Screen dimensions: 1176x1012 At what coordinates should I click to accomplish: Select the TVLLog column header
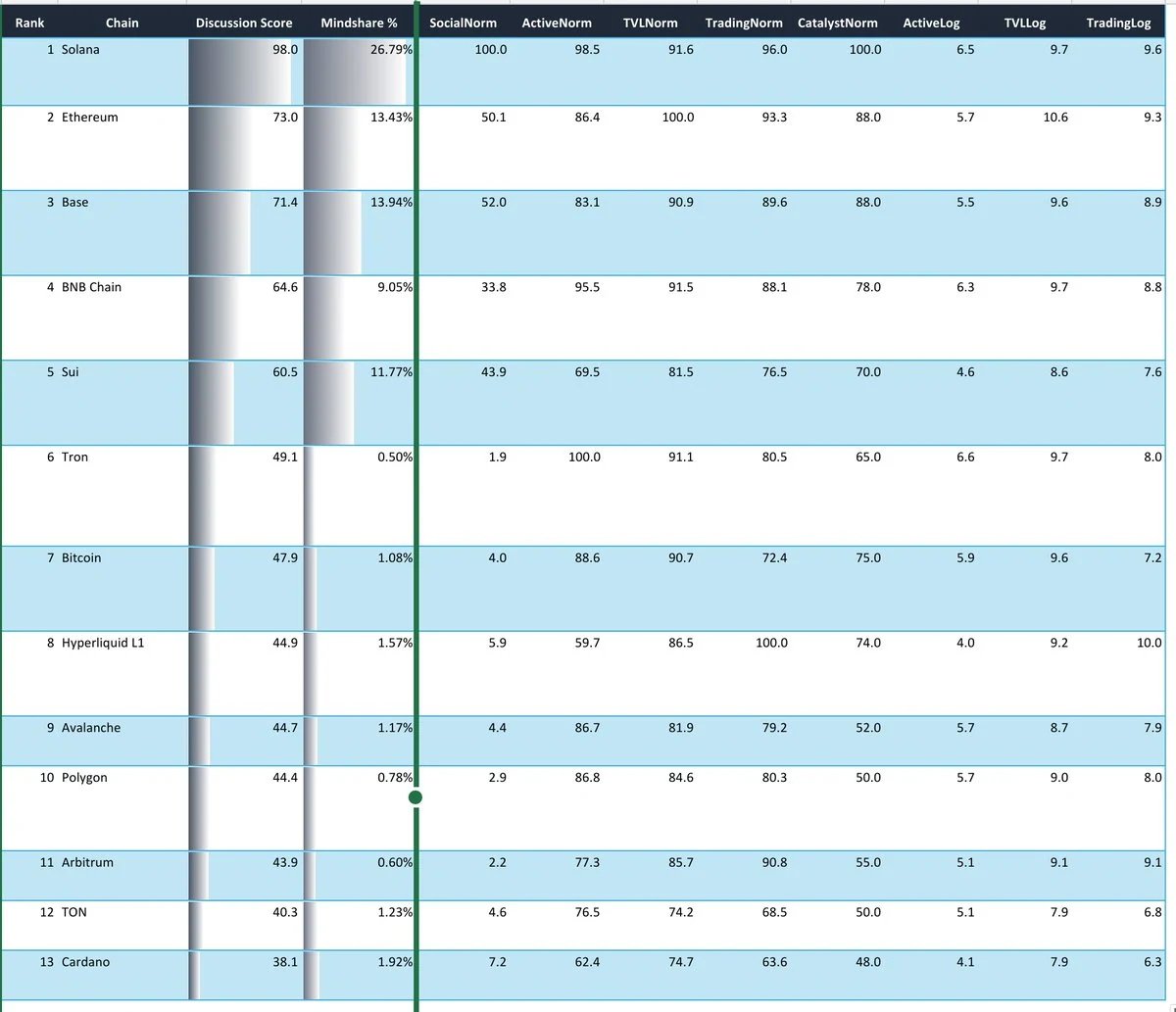click(x=1025, y=23)
